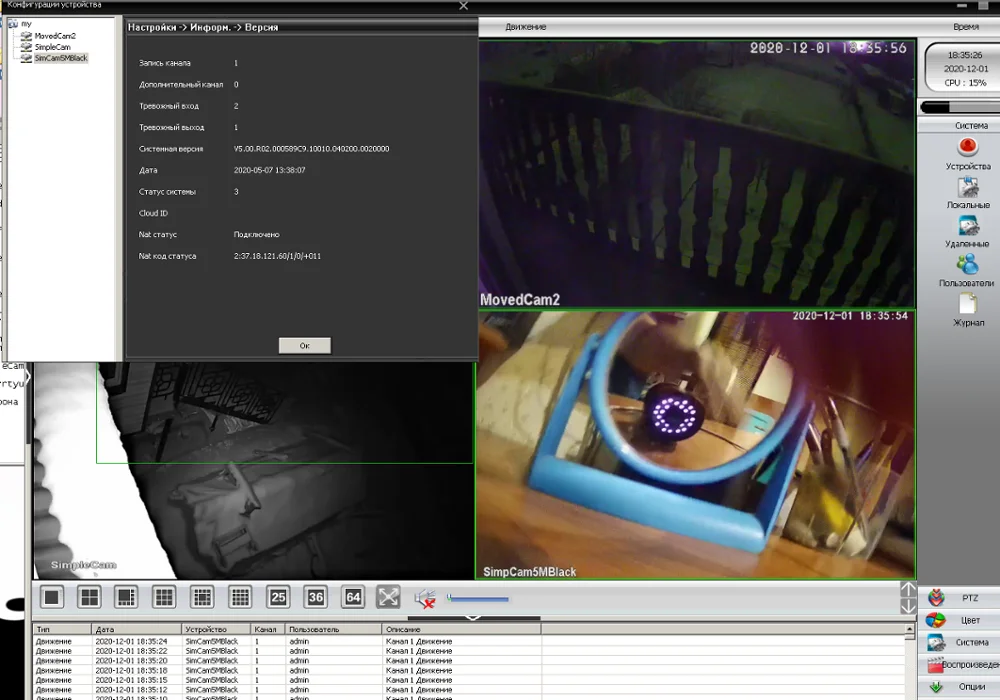The image size is (1000, 700).
Task: Click the CPU usage readout
Action: (965, 83)
